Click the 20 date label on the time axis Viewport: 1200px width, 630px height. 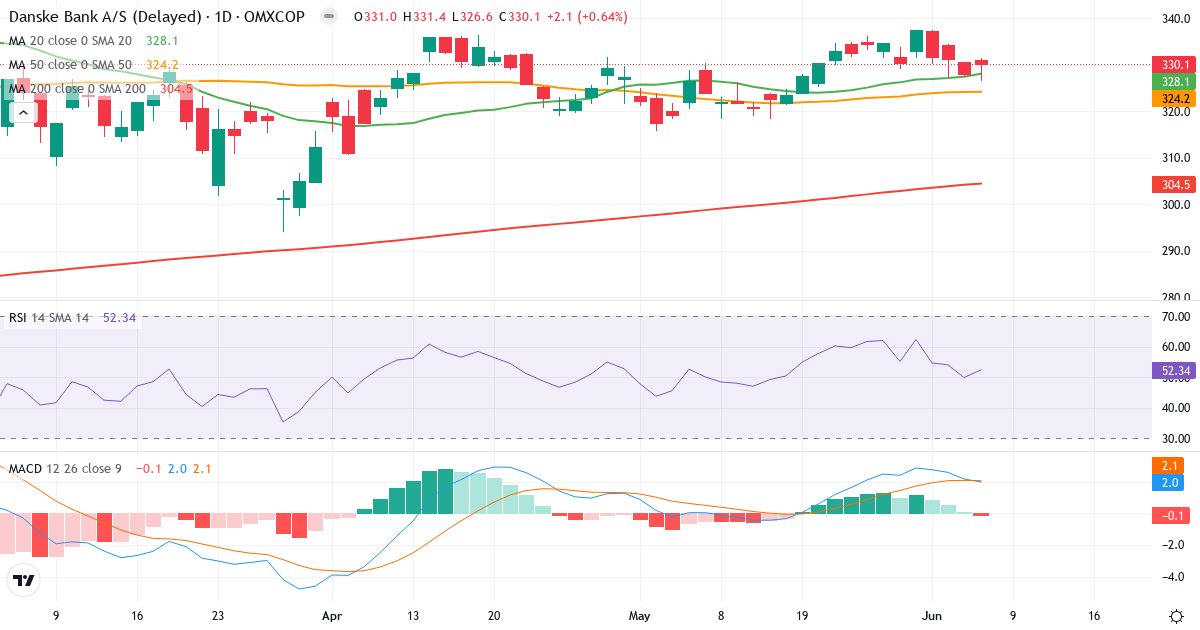point(493,617)
